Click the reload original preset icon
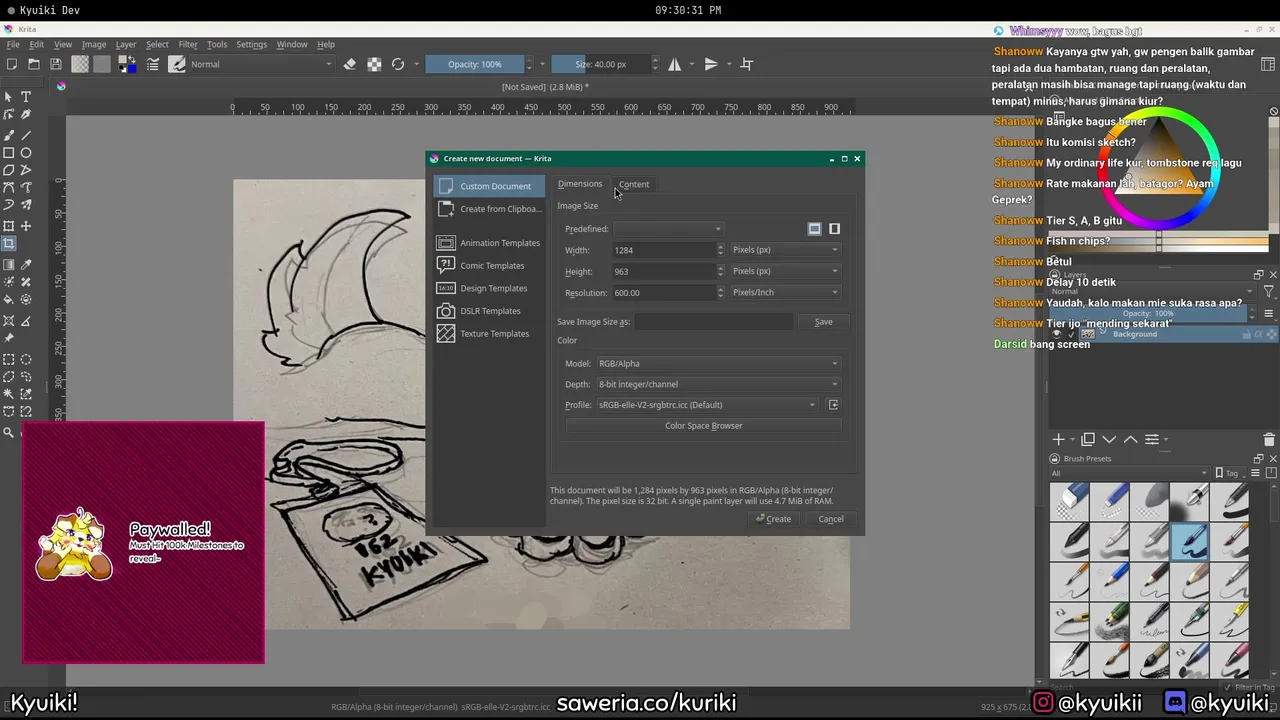Viewport: 1280px width, 720px height. (x=398, y=64)
